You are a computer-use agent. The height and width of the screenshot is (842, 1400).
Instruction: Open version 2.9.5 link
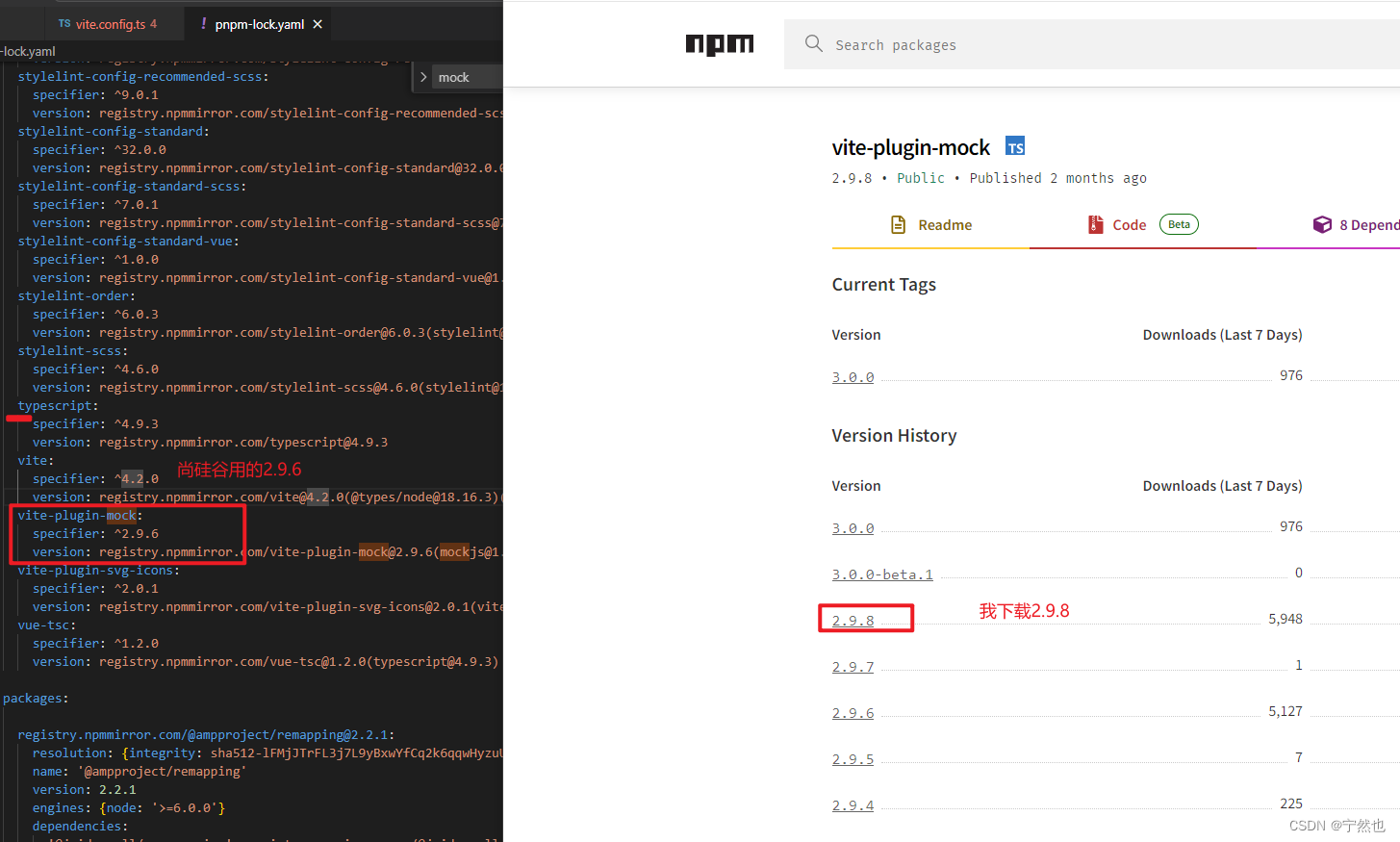(853, 759)
